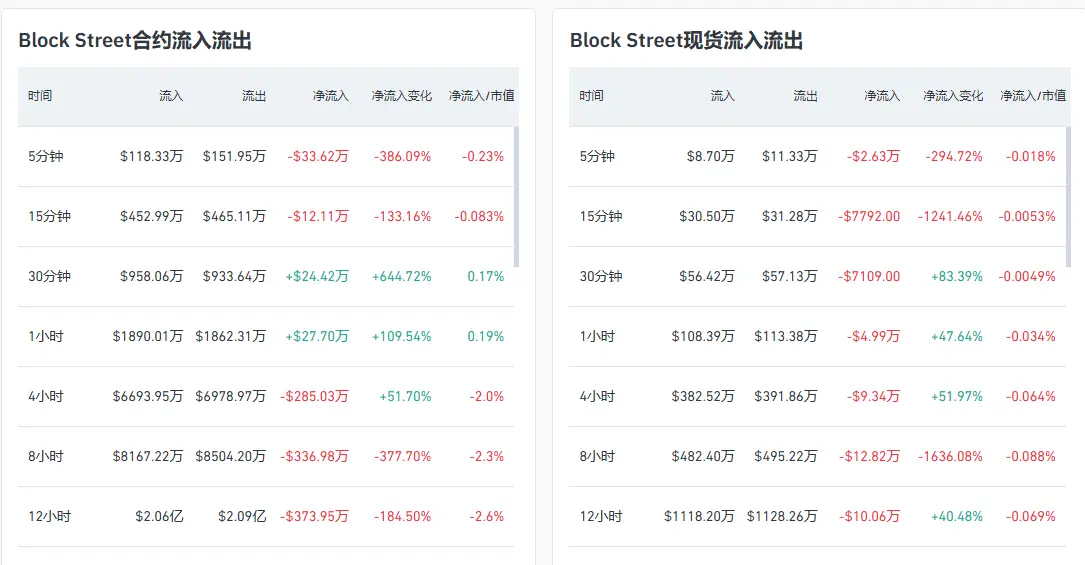Screen dimensions: 1085x565
Task: Click the inflow value $452.99万
Action: pos(152,216)
